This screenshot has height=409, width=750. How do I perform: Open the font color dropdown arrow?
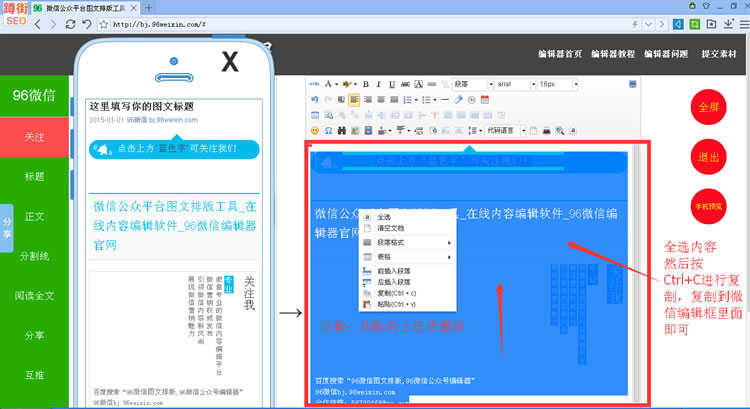(337, 85)
